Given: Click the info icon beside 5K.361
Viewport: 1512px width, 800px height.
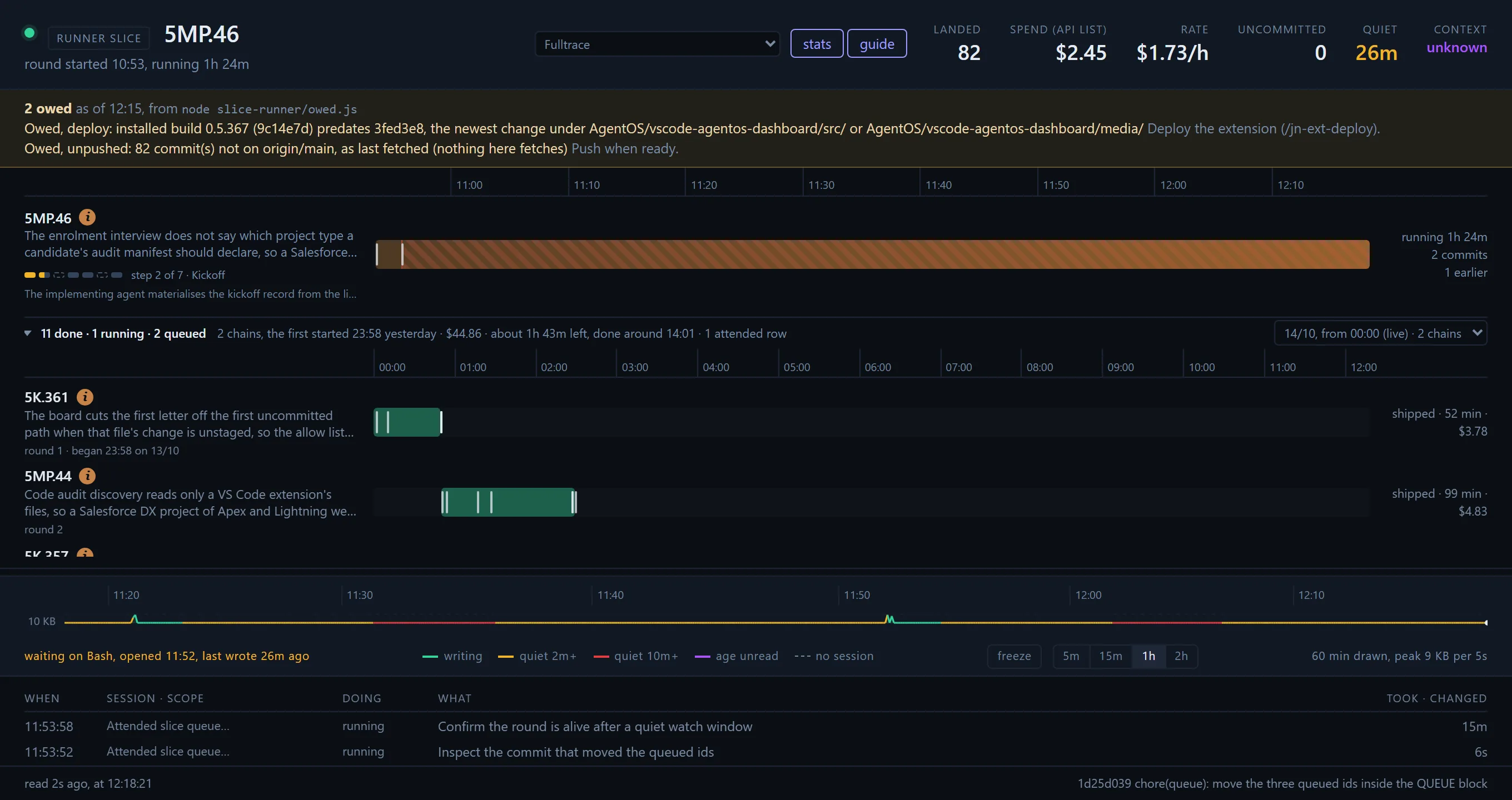Looking at the screenshot, I should coord(84,397).
